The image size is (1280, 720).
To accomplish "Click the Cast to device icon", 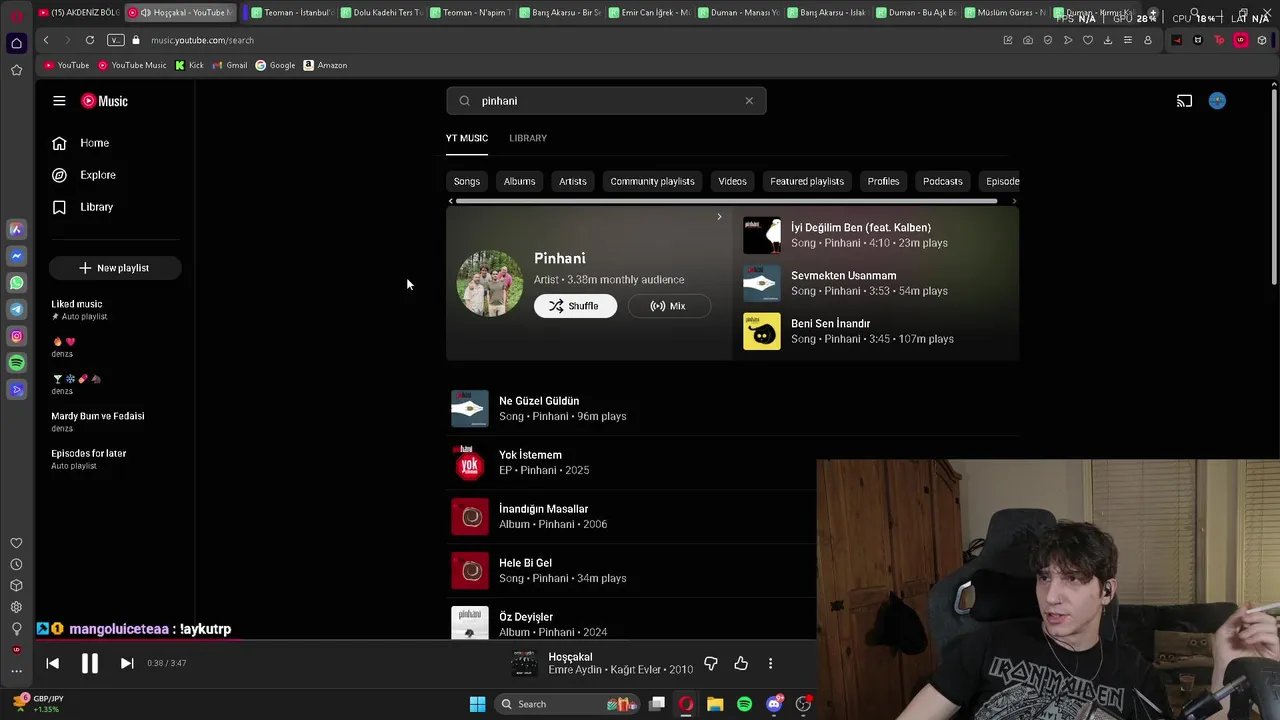I will coord(1184,101).
